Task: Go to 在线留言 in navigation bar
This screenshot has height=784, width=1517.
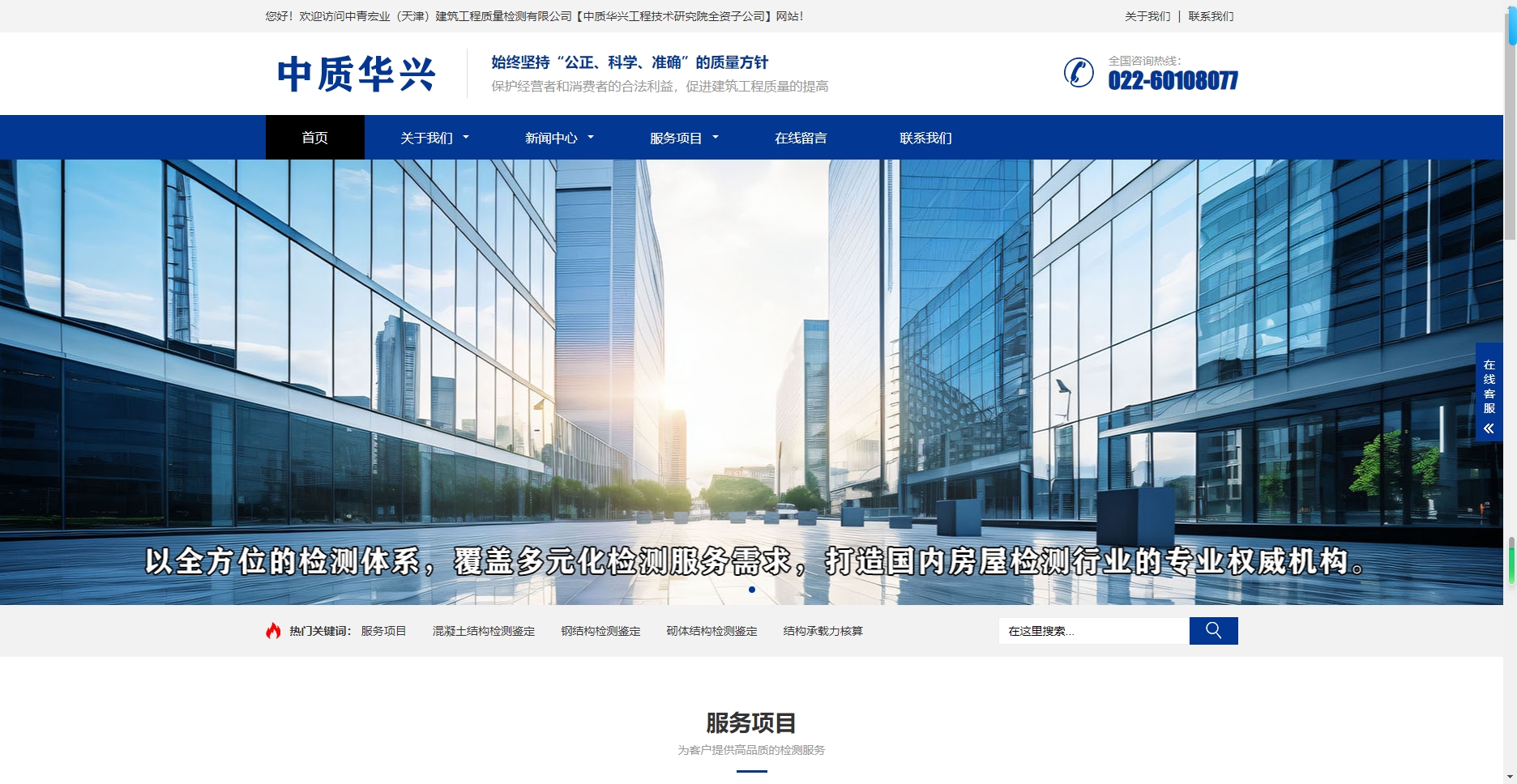Action: (x=800, y=138)
